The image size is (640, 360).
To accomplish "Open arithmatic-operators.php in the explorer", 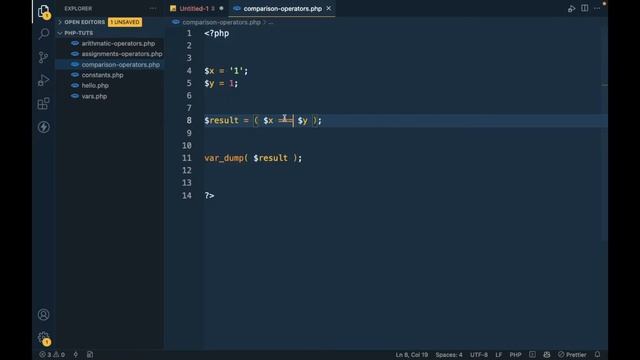I will [118, 43].
